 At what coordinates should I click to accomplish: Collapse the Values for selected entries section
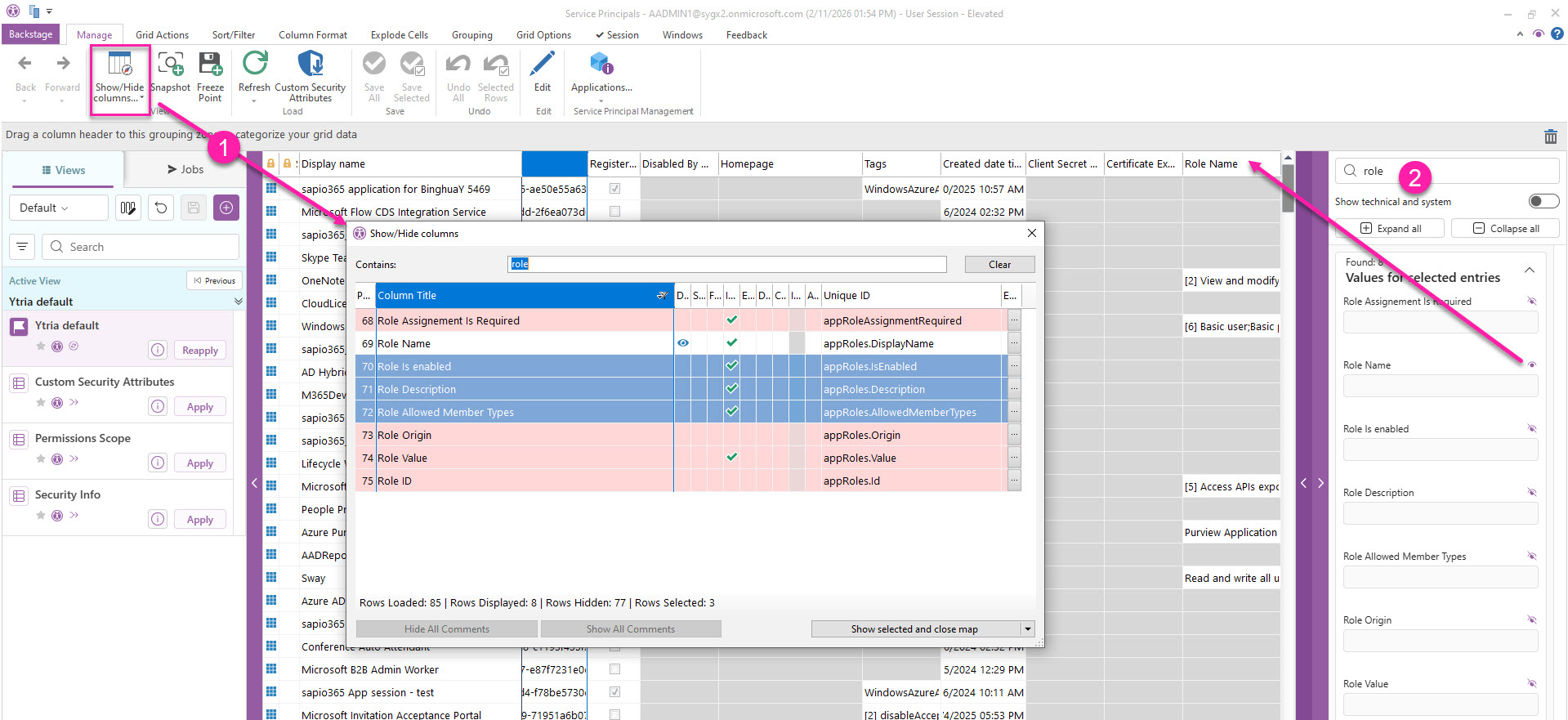[x=1529, y=270]
